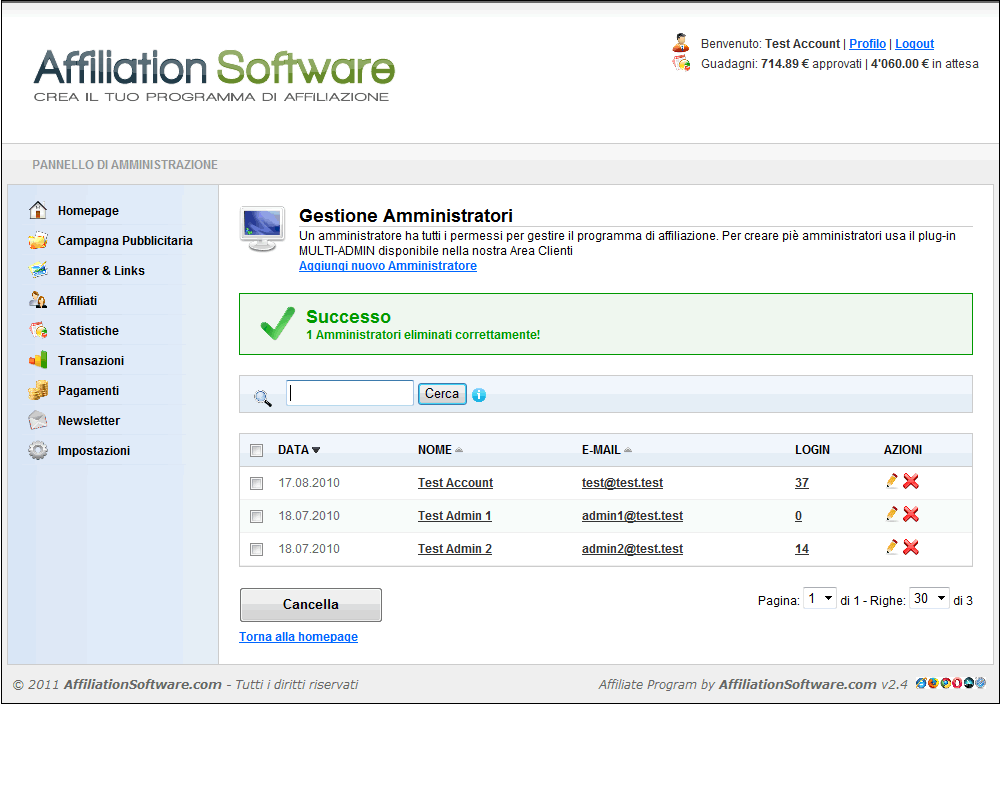This screenshot has height=800, width=1000.
Task: Open Transazioni menu item
Action: [x=91, y=360]
